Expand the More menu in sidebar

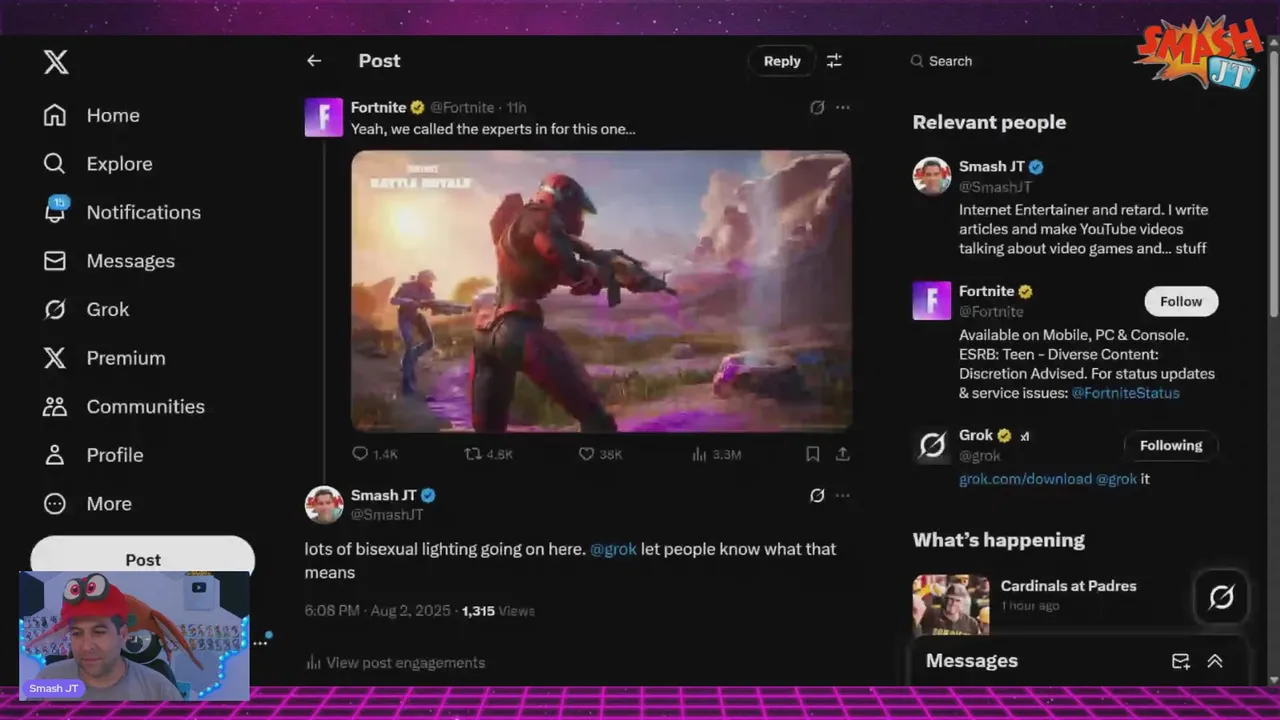coord(87,503)
